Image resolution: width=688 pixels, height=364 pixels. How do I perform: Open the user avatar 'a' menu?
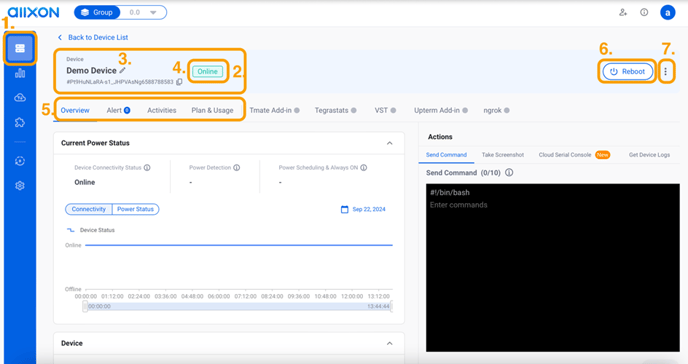[x=668, y=12]
